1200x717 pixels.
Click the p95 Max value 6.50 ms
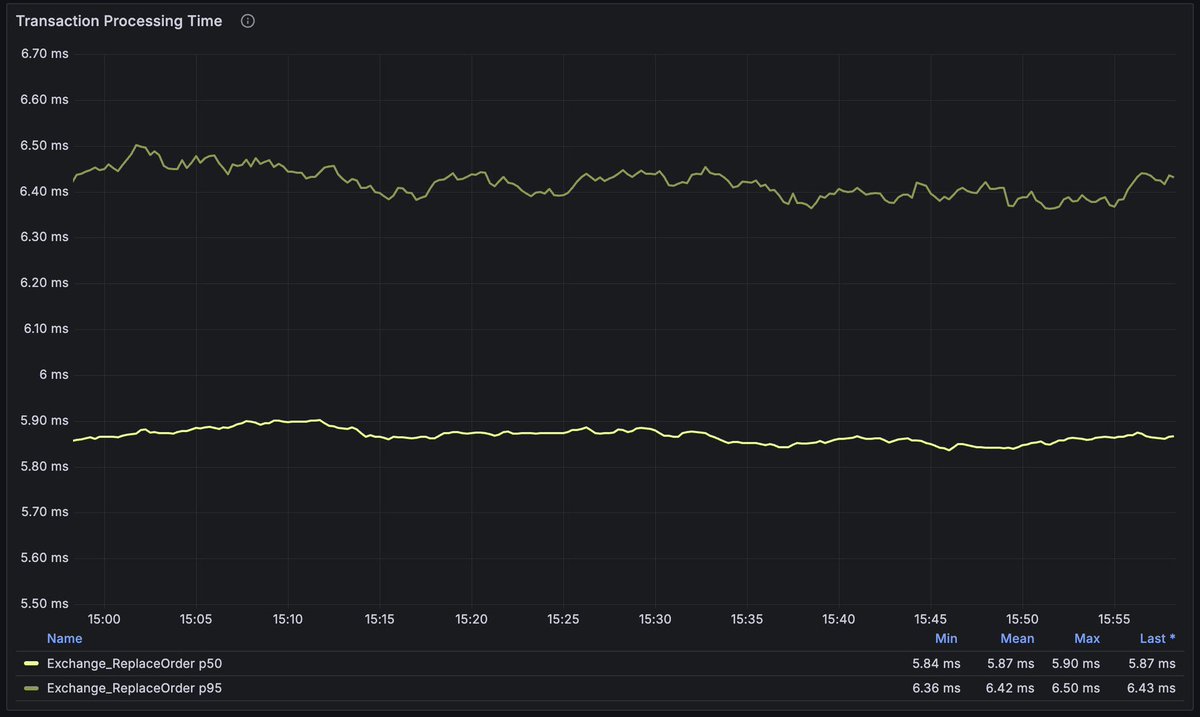1076,688
